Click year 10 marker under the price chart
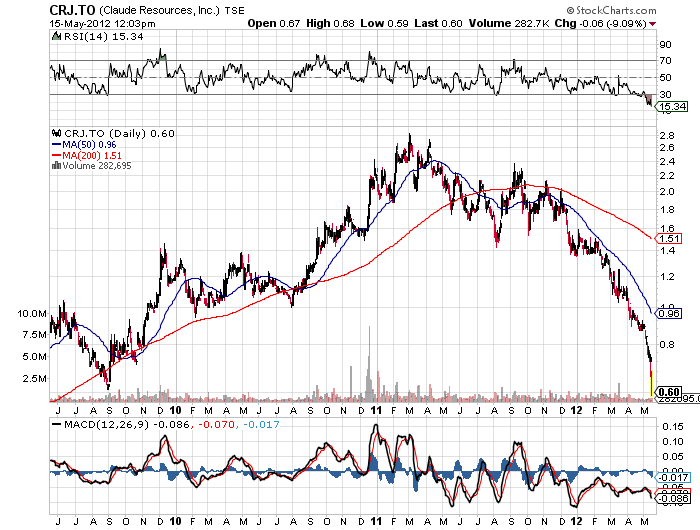 click(175, 410)
